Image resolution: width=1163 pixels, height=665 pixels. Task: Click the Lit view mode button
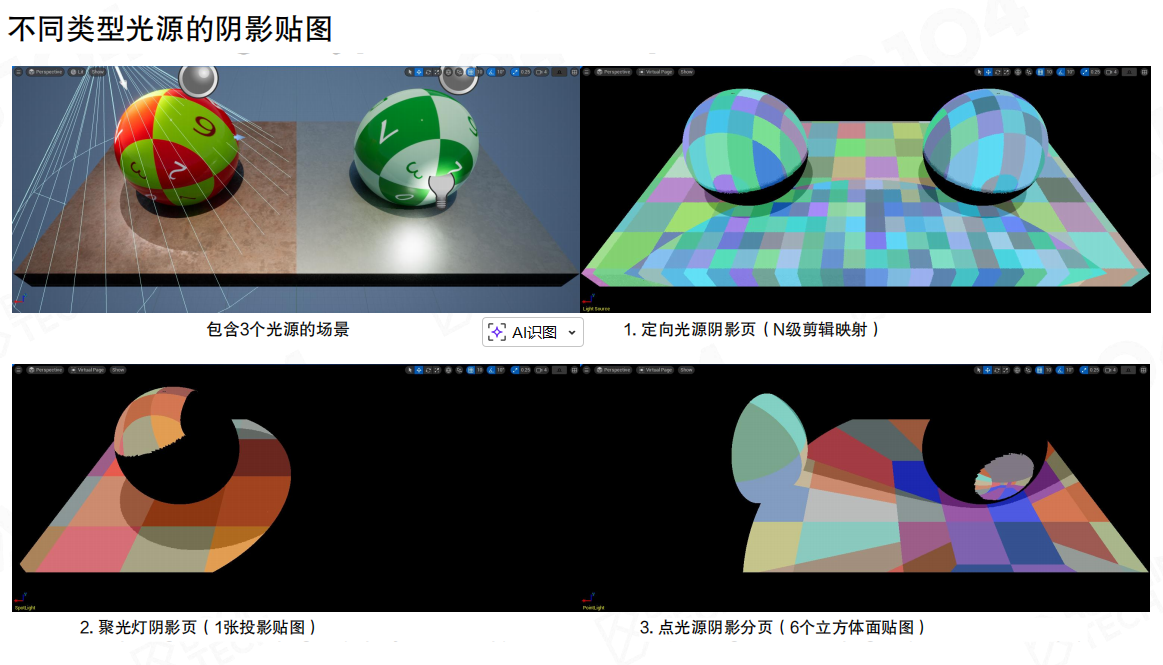[x=77, y=72]
